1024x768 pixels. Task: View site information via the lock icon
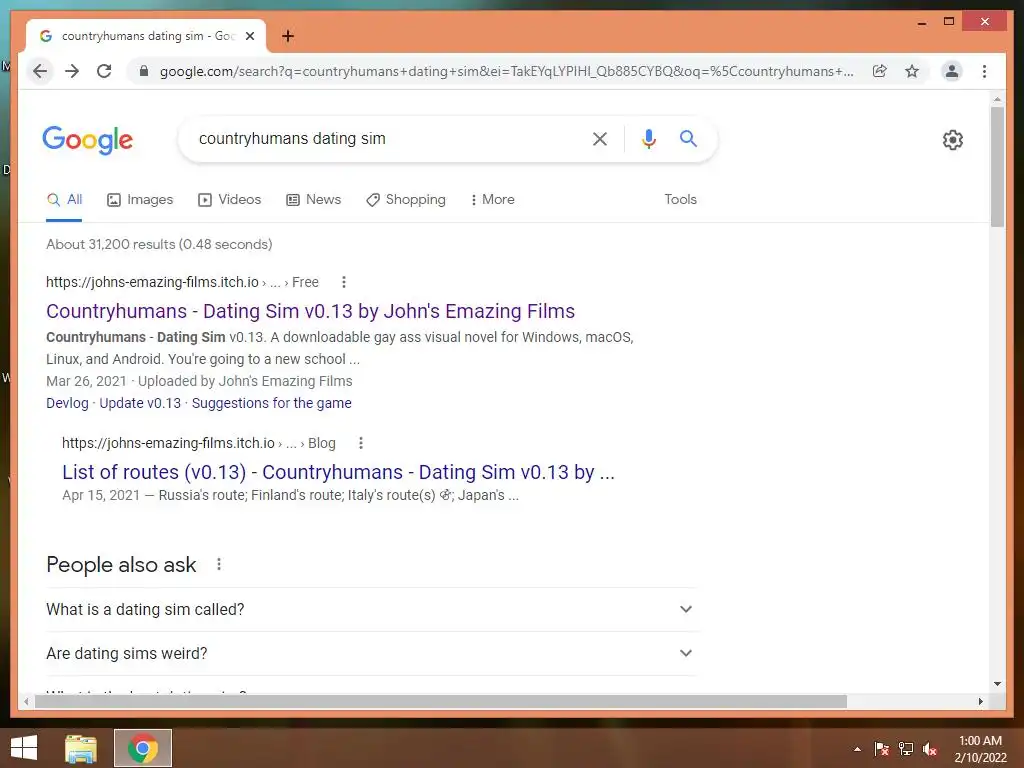(x=144, y=71)
